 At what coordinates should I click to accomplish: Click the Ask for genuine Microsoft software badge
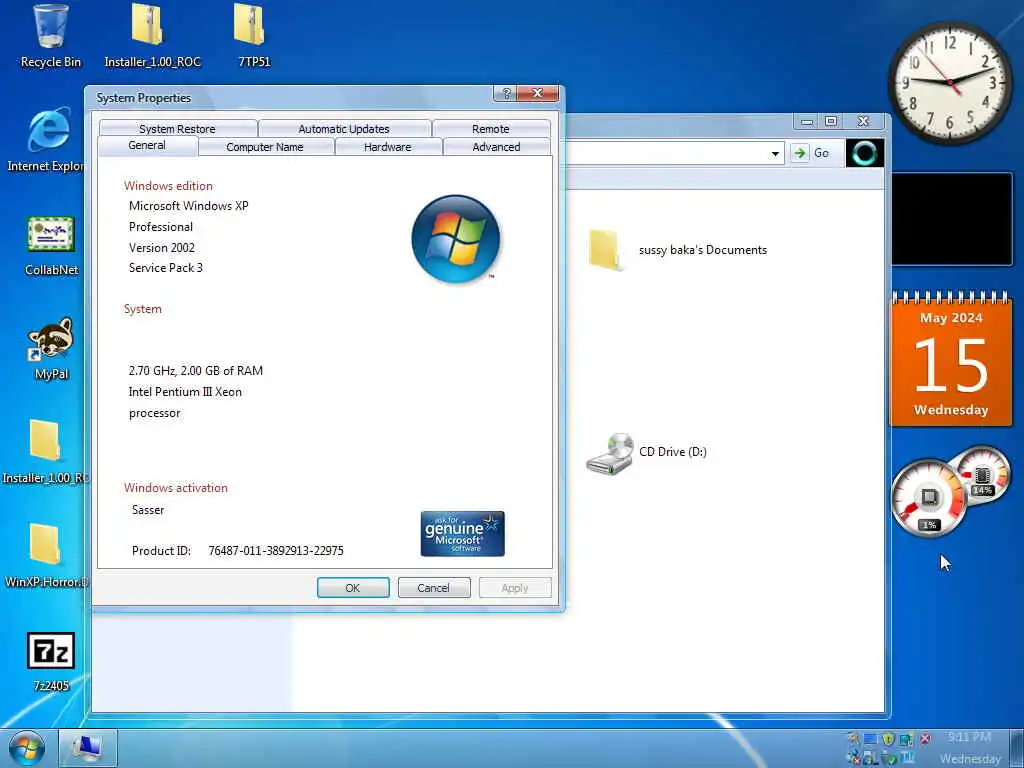click(462, 534)
